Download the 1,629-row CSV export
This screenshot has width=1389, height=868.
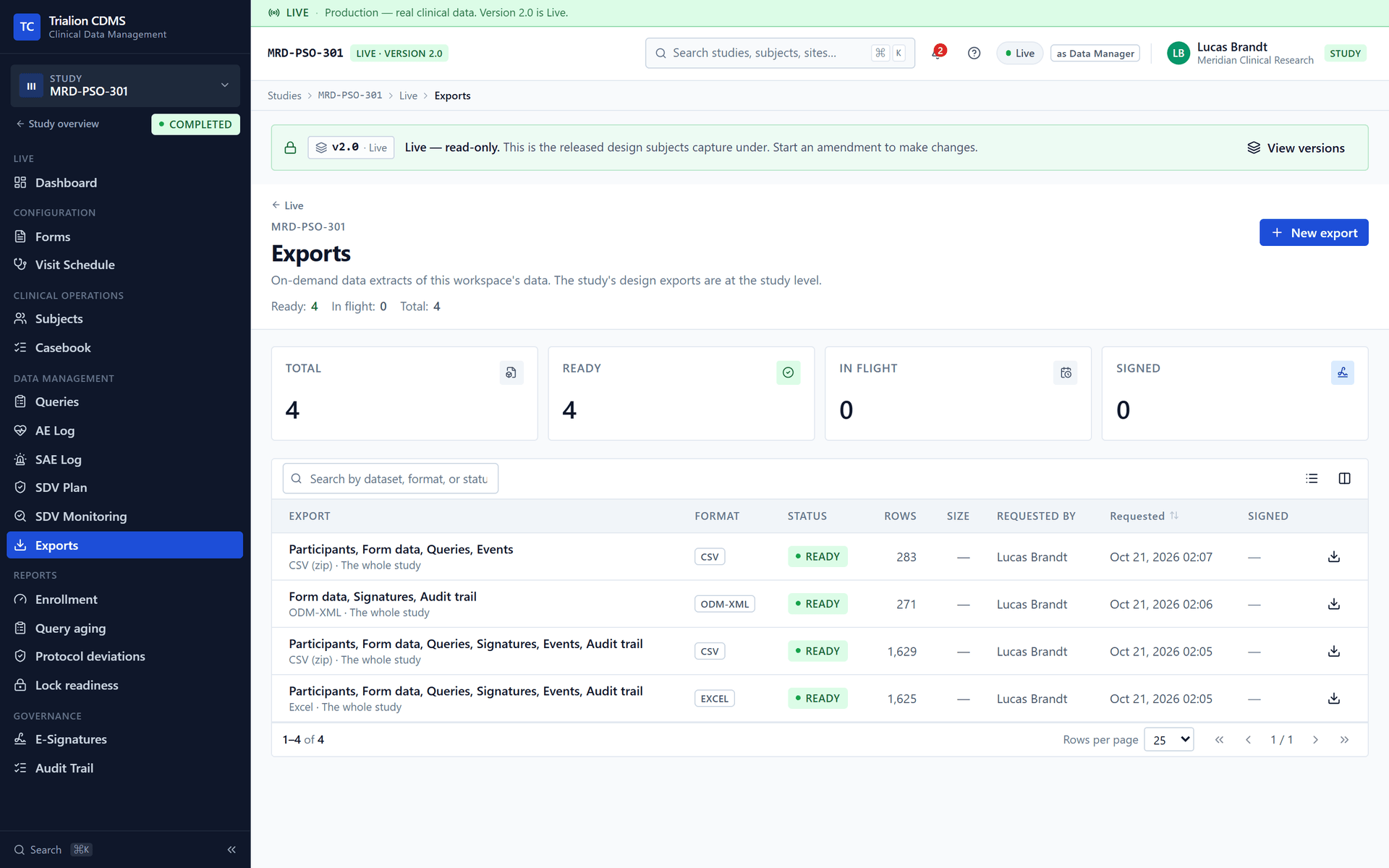click(x=1334, y=652)
